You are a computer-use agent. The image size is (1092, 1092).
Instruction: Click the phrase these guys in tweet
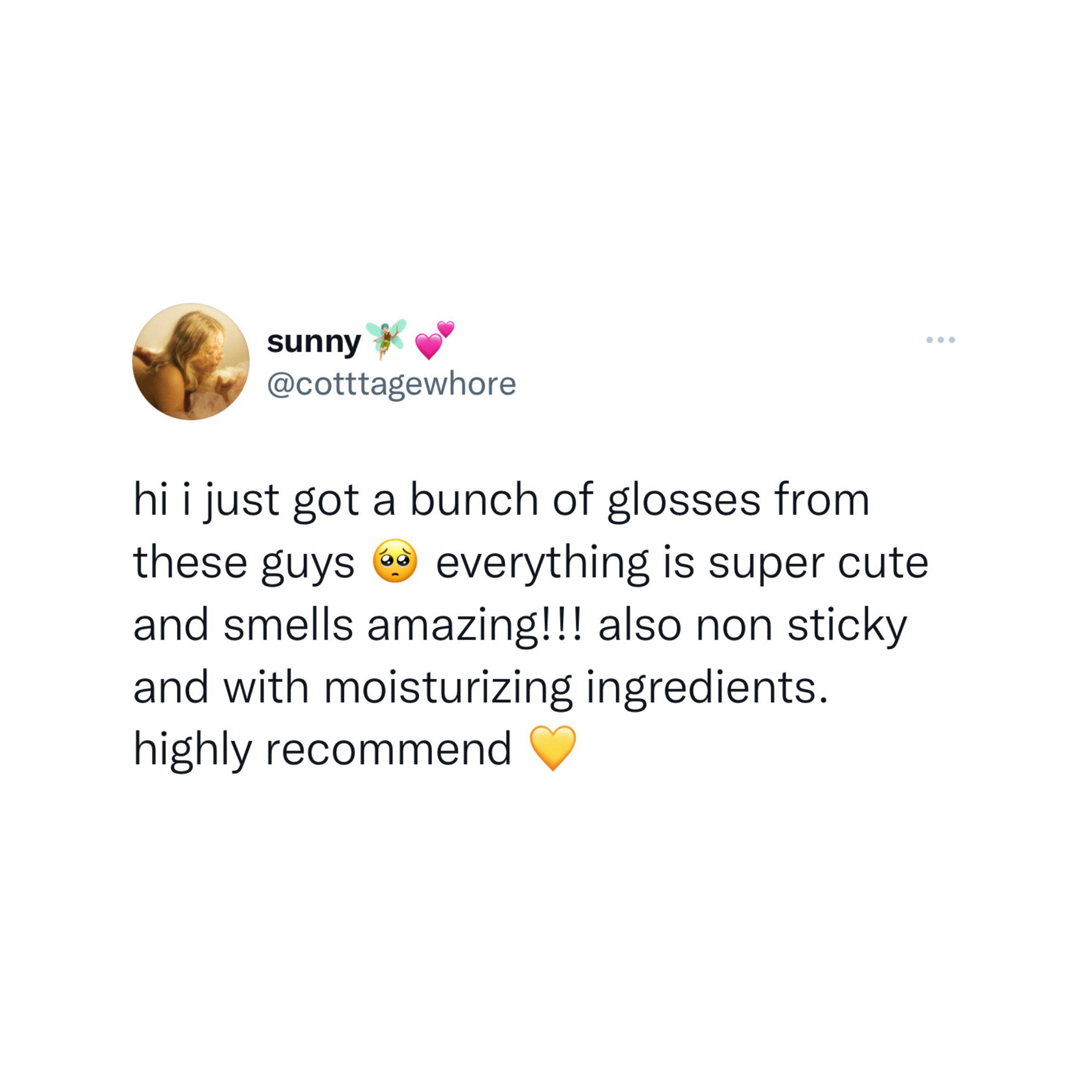pos(244,563)
